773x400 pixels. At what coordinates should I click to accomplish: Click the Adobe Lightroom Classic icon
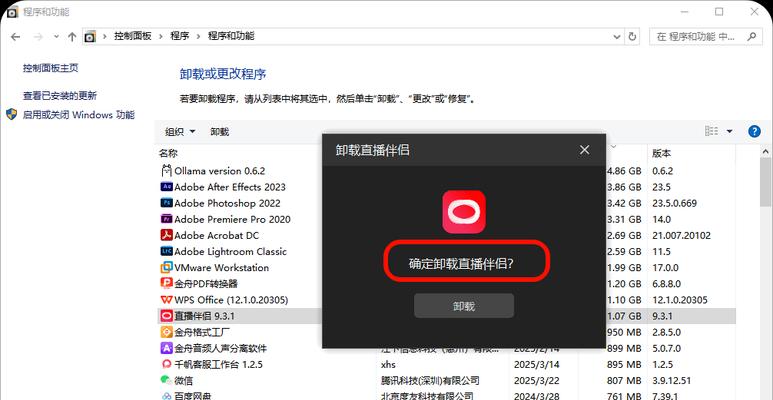click(166, 252)
